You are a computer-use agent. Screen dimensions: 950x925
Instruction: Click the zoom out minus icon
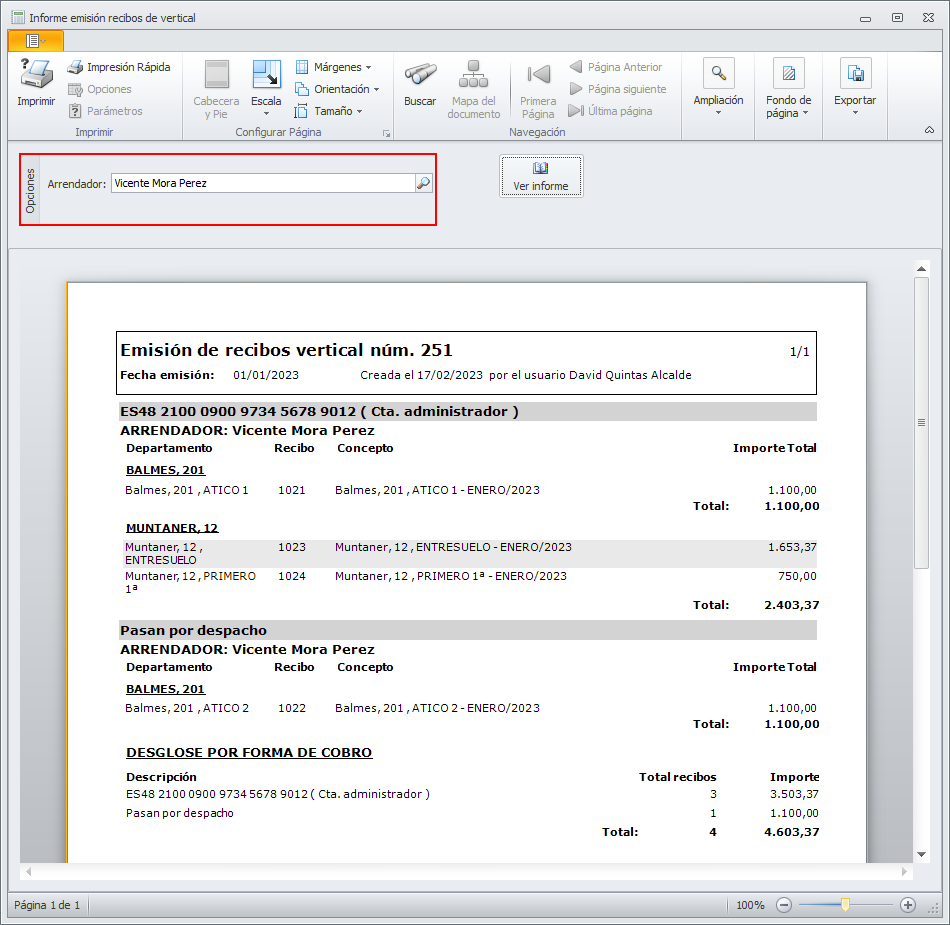pyautogui.click(x=784, y=905)
